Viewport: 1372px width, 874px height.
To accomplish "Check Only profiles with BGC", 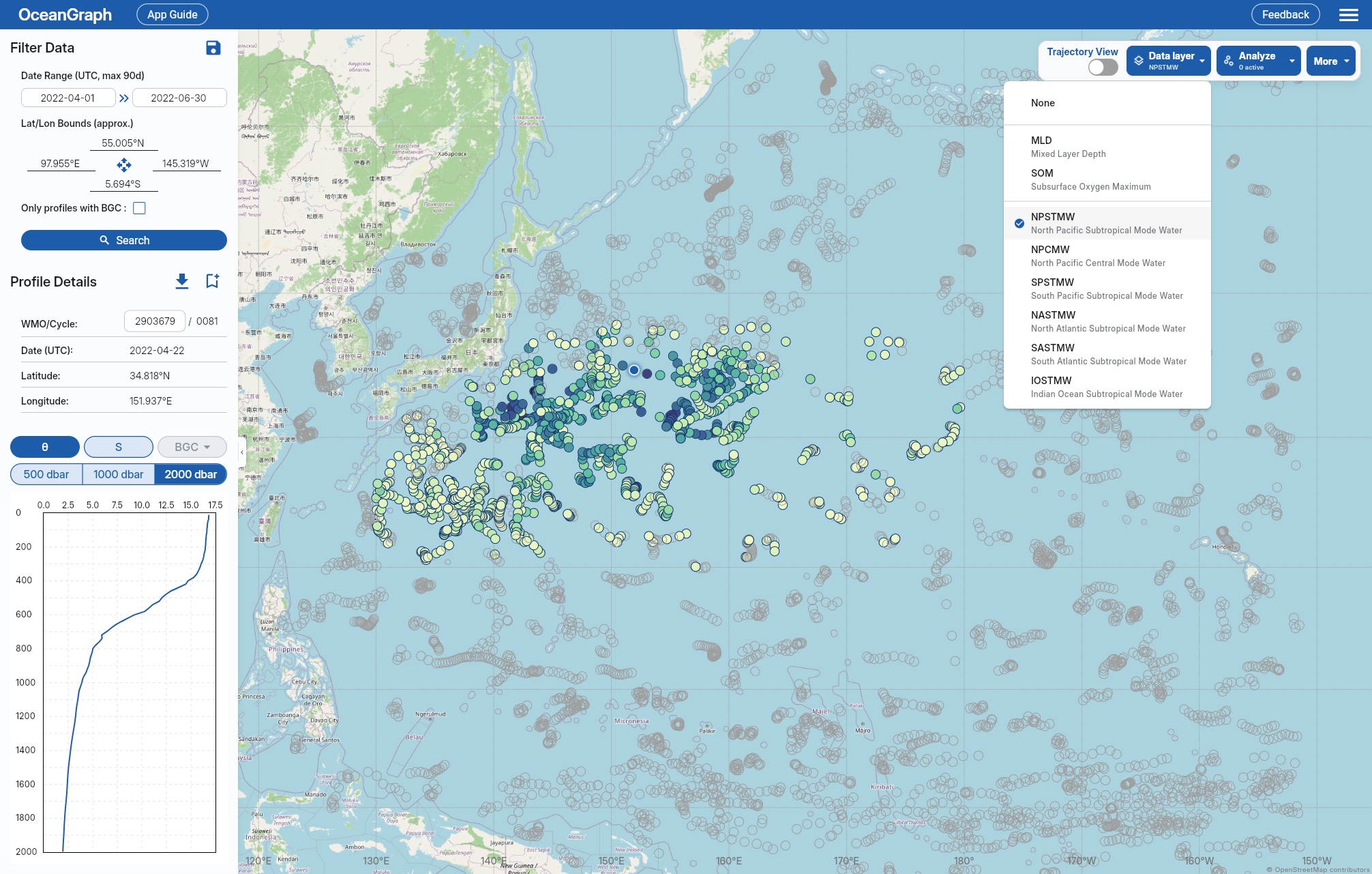I will (139, 208).
